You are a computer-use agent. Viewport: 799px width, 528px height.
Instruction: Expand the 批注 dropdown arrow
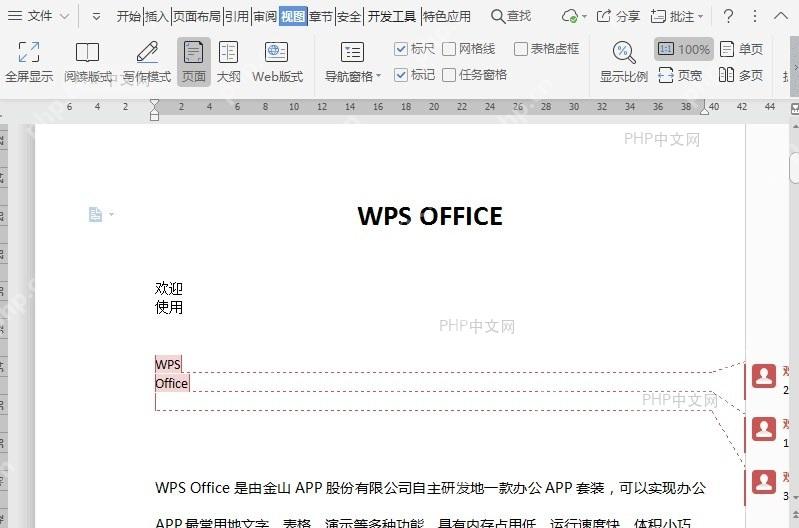click(x=700, y=17)
